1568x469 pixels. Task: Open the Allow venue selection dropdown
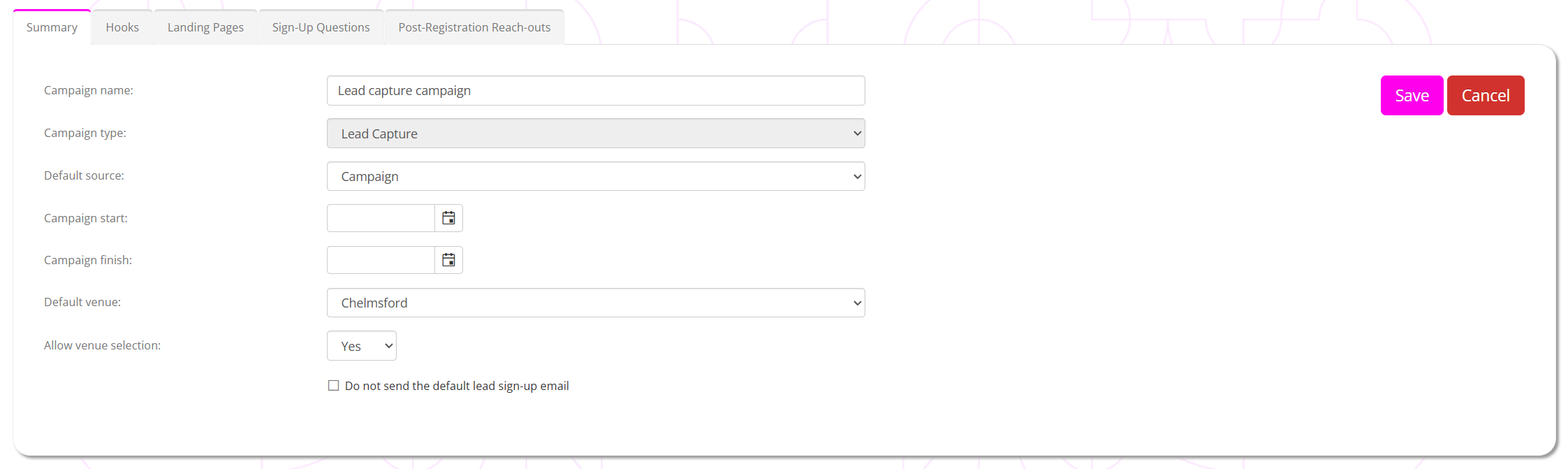tap(361, 346)
